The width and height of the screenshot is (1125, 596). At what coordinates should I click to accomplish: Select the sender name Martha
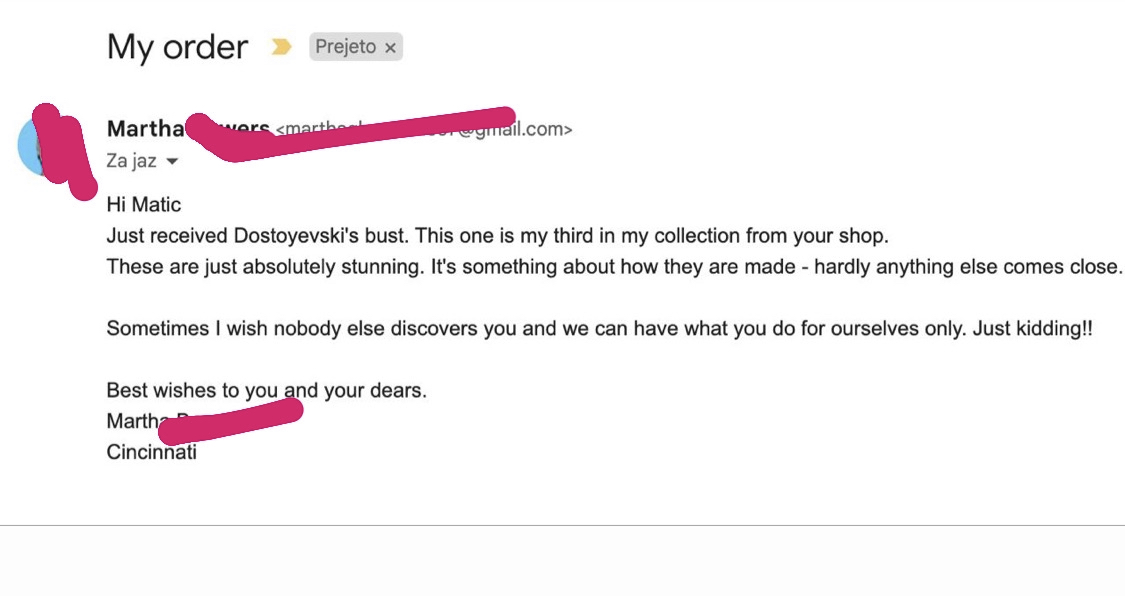(146, 128)
